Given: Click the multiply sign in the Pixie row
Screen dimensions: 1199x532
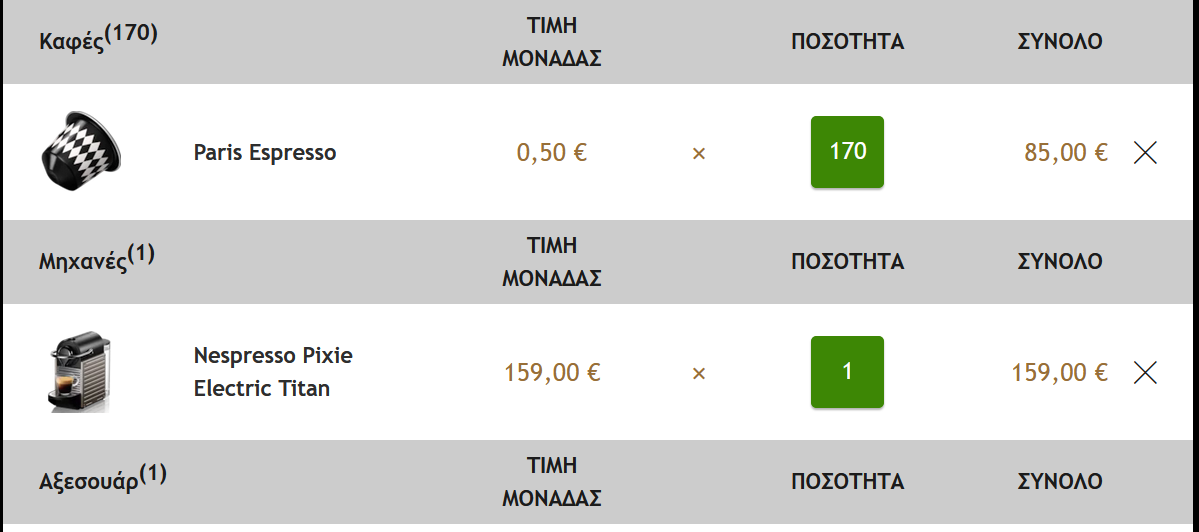Looking at the screenshot, I should 698,374.
